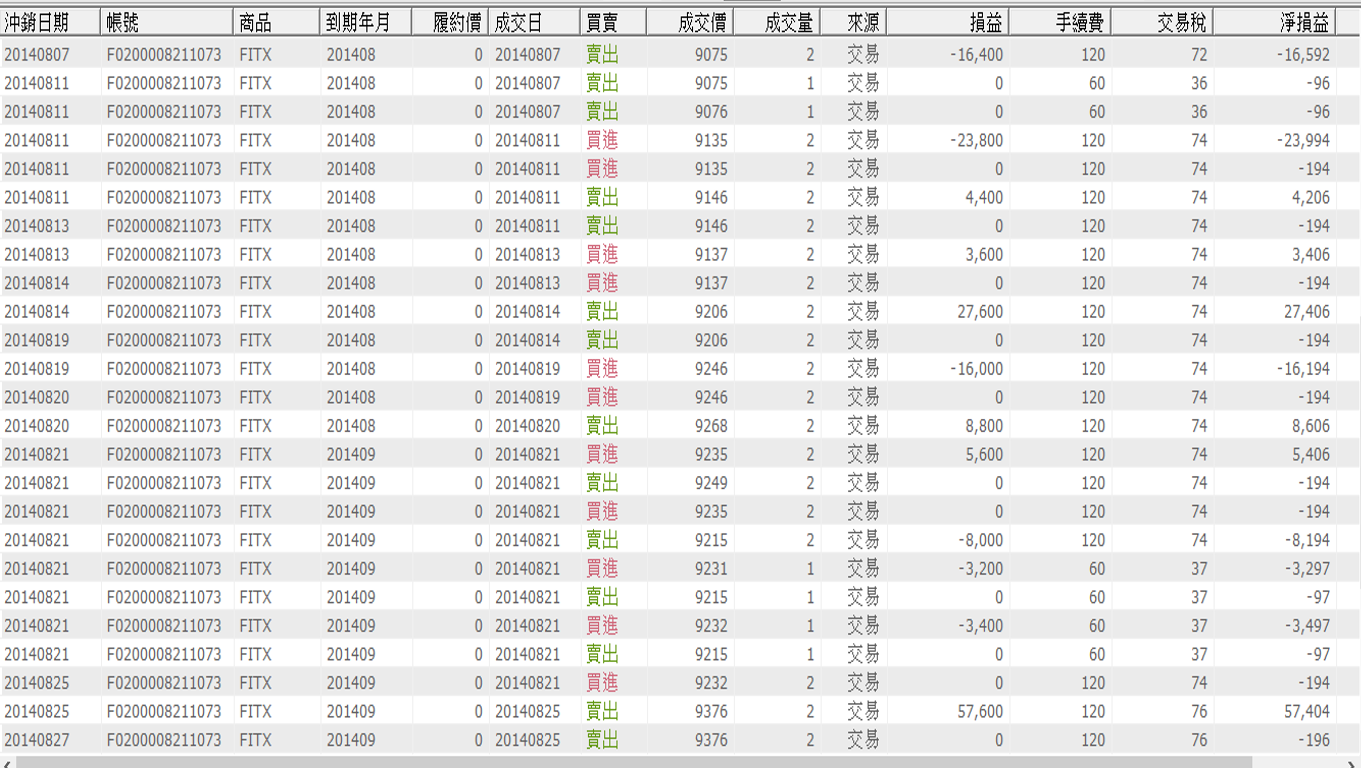This screenshot has width=1361, height=768.
Task: Click the 損益 value -23,800
Action: [x=976, y=141]
